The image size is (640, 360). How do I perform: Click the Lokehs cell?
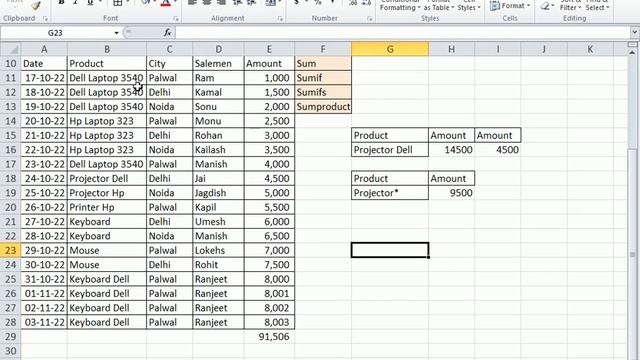(218, 250)
